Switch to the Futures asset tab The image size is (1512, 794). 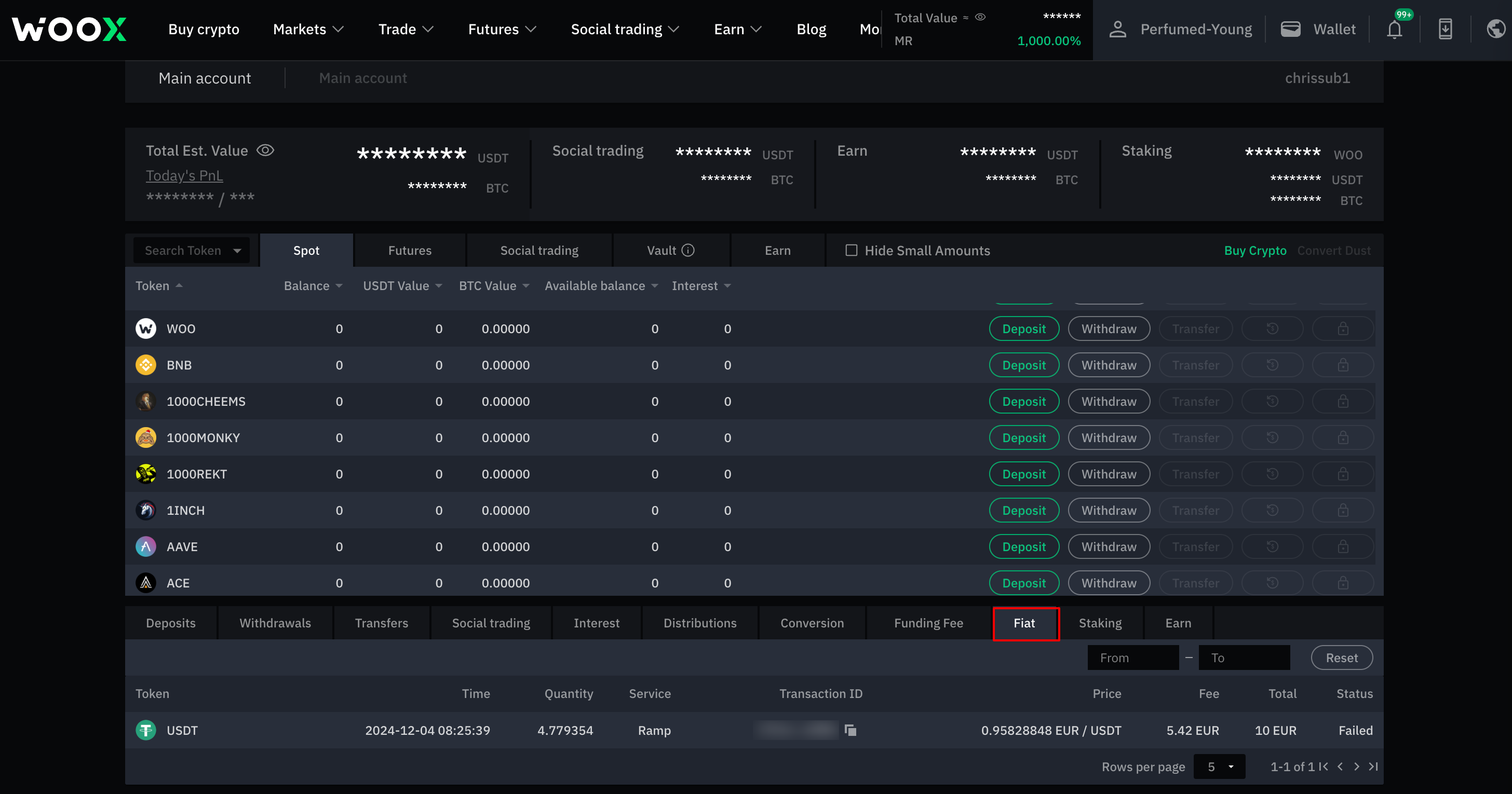410,251
